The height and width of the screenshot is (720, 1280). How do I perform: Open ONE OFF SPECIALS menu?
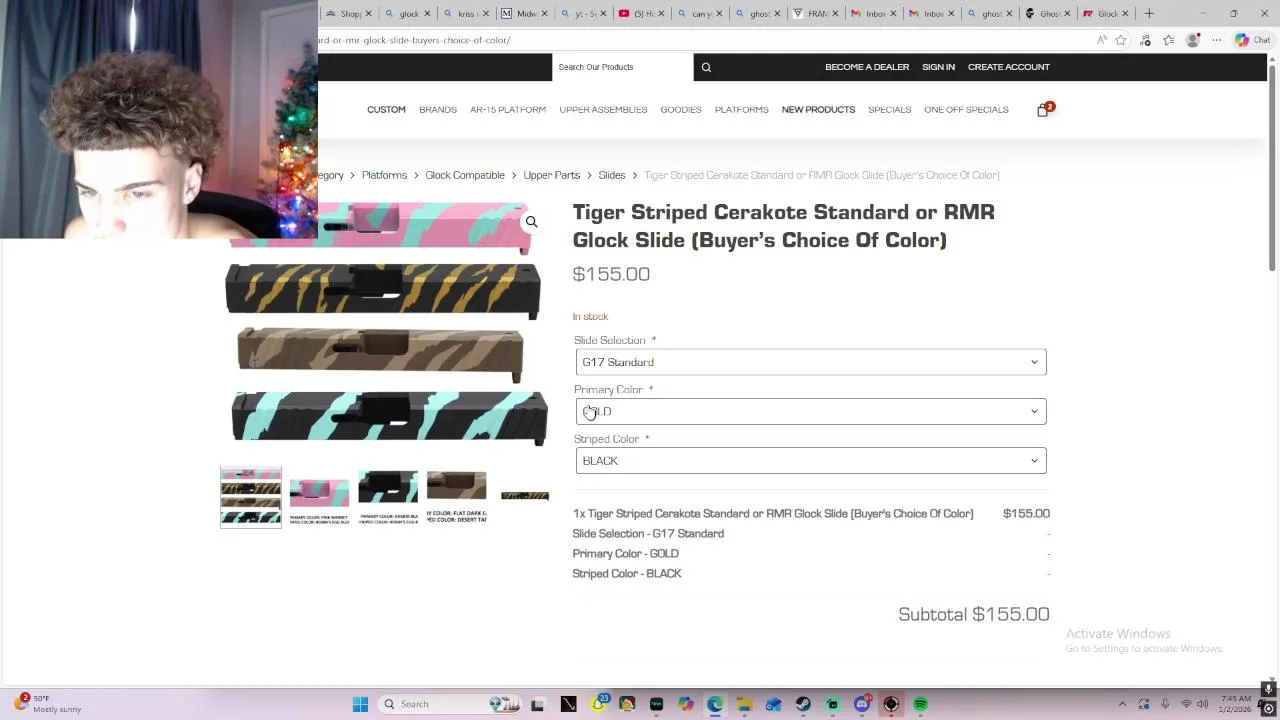pyautogui.click(x=966, y=110)
